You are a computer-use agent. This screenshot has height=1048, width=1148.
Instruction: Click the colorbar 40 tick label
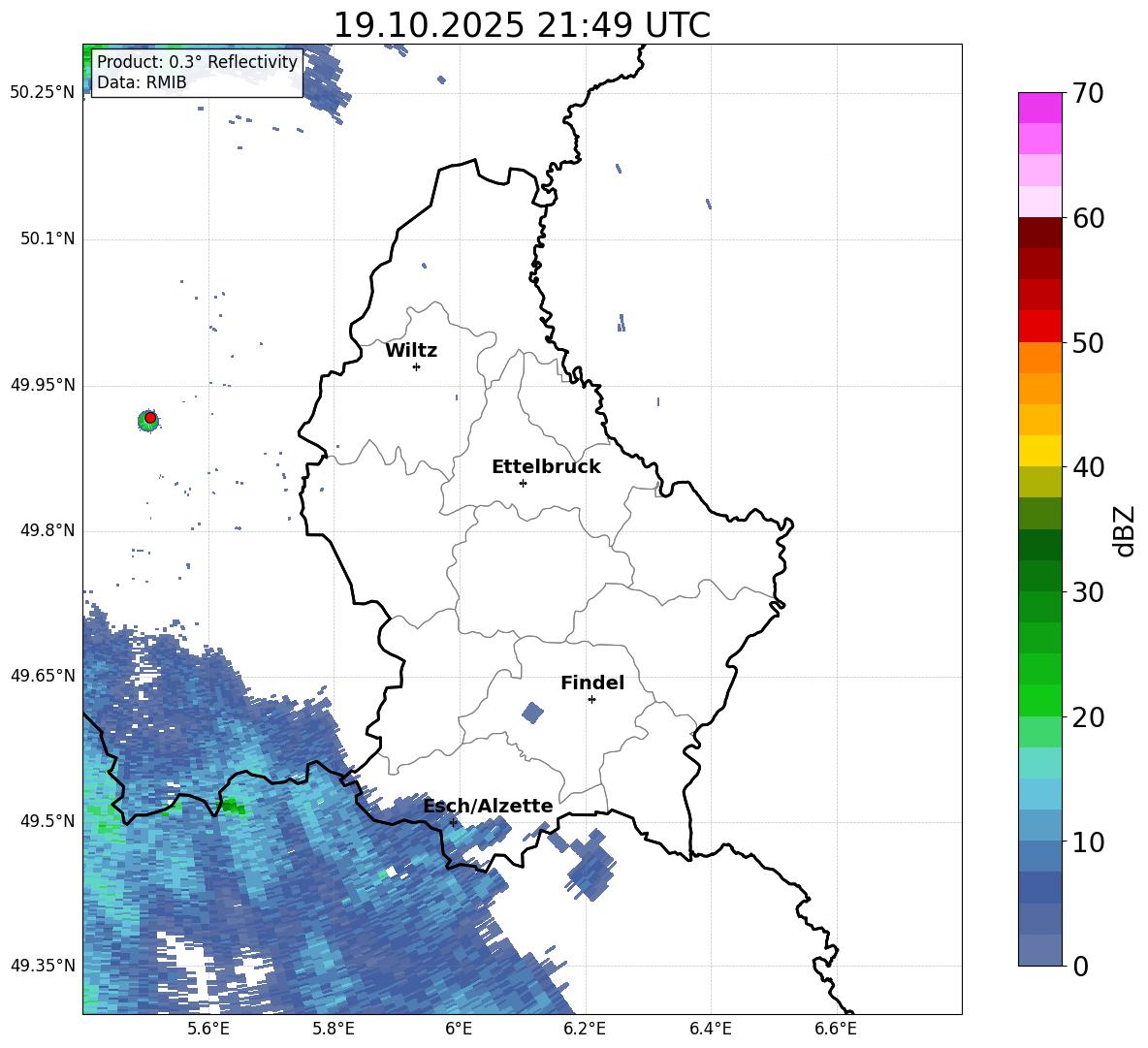tap(1089, 467)
